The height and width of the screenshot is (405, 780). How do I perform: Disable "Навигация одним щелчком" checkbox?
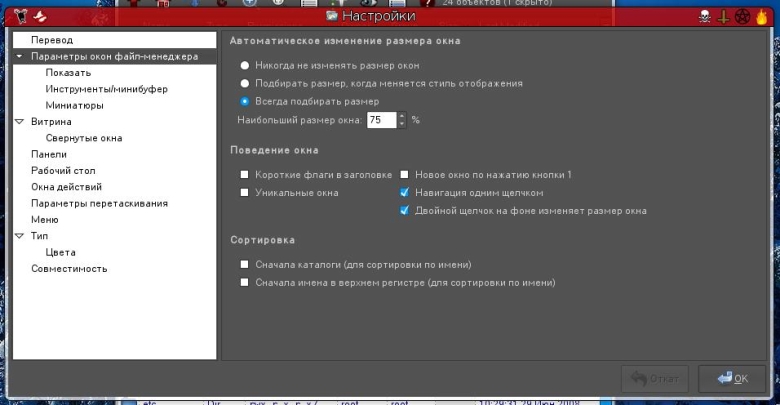coord(404,192)
